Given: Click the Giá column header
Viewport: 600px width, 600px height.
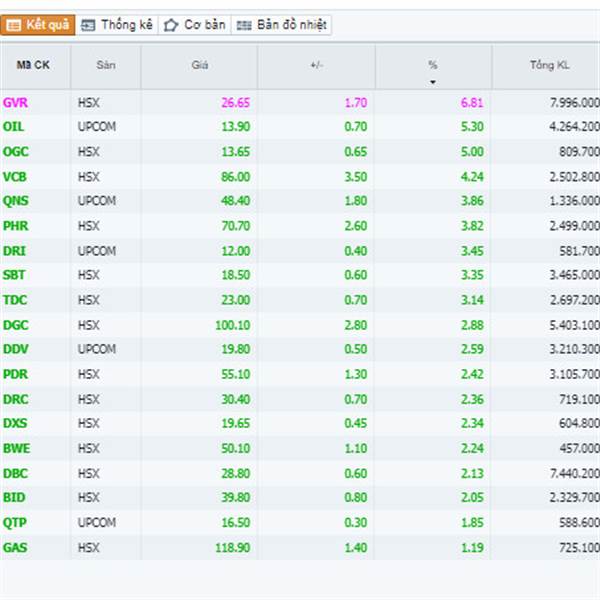Looking at the screenshot, I should click(199, 65).
